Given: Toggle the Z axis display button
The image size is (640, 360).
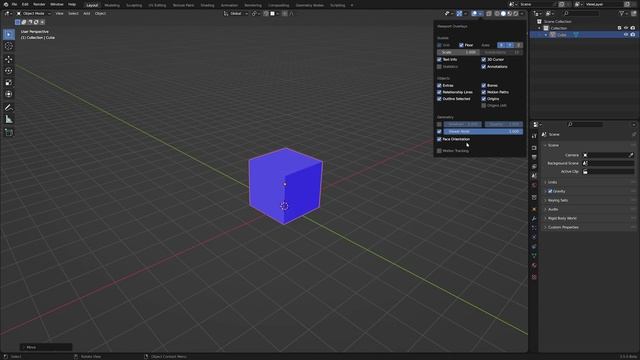Looking at the screenshot, I should (519, 45).
